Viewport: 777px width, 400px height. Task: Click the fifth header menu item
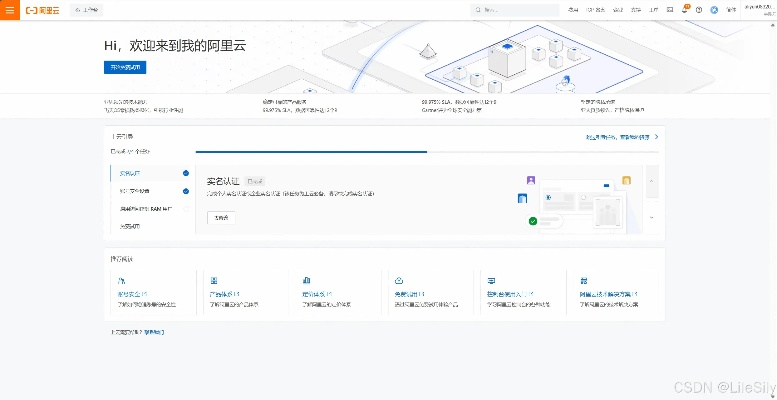[654, 10]
